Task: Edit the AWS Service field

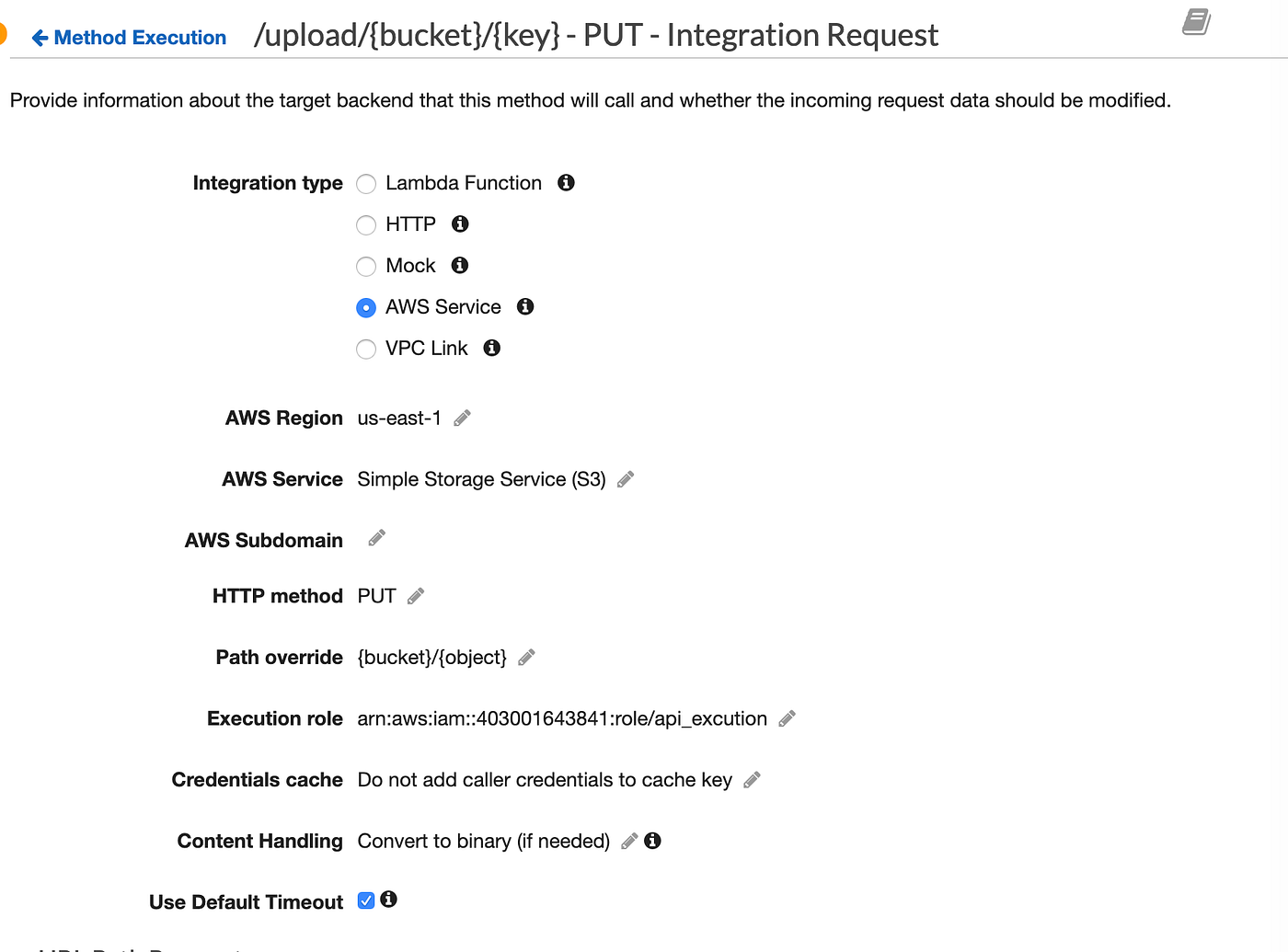Action: (625, 478)
